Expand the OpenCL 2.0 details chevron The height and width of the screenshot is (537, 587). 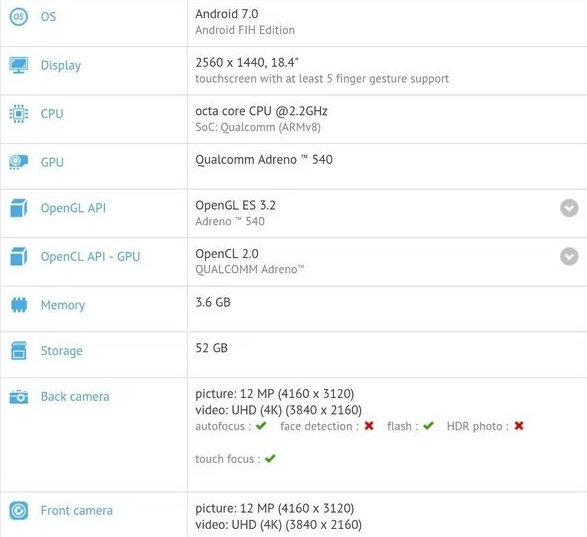click(x=569, y=257)
